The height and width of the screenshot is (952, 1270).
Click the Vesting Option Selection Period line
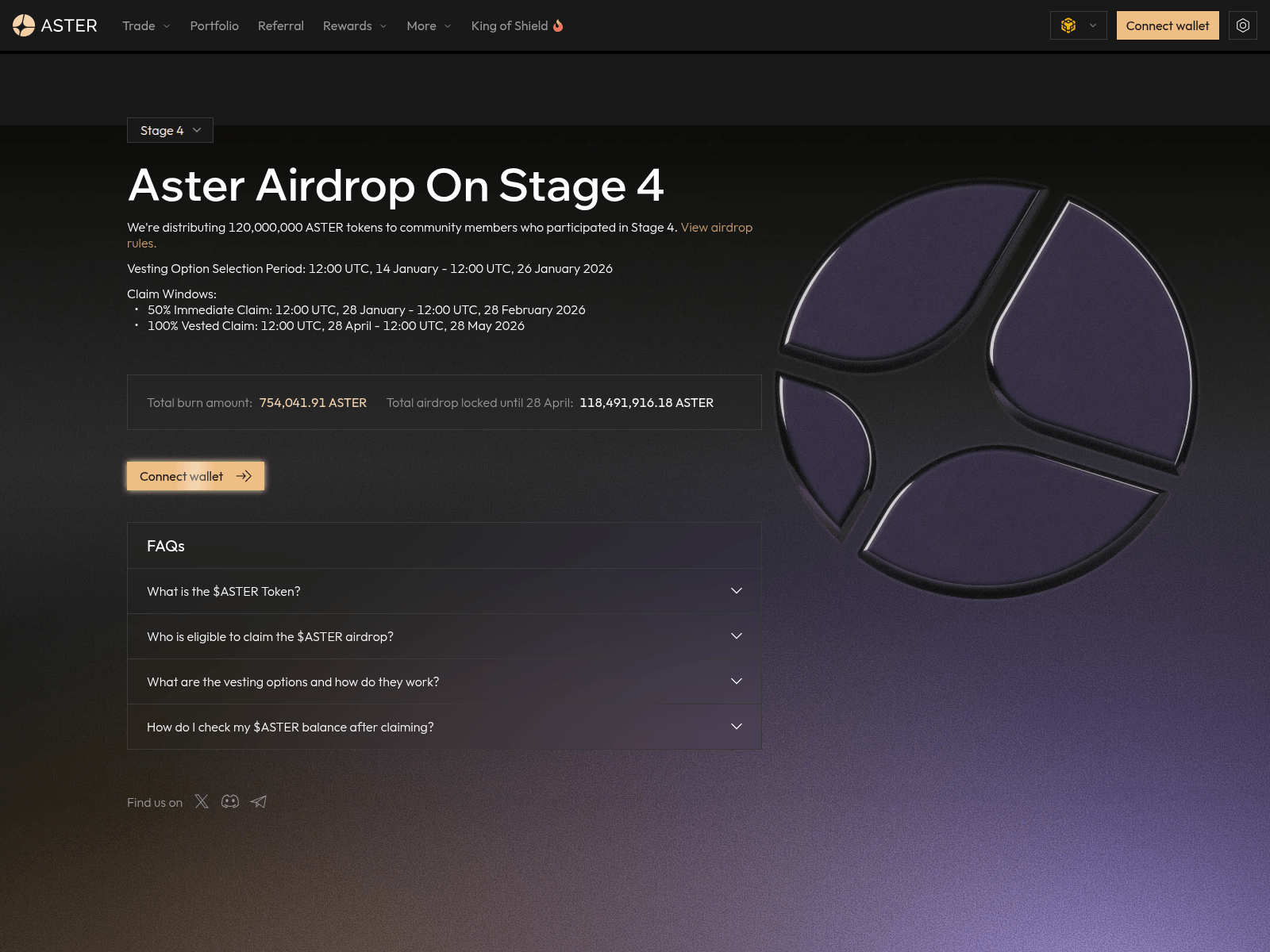(370, 268)
